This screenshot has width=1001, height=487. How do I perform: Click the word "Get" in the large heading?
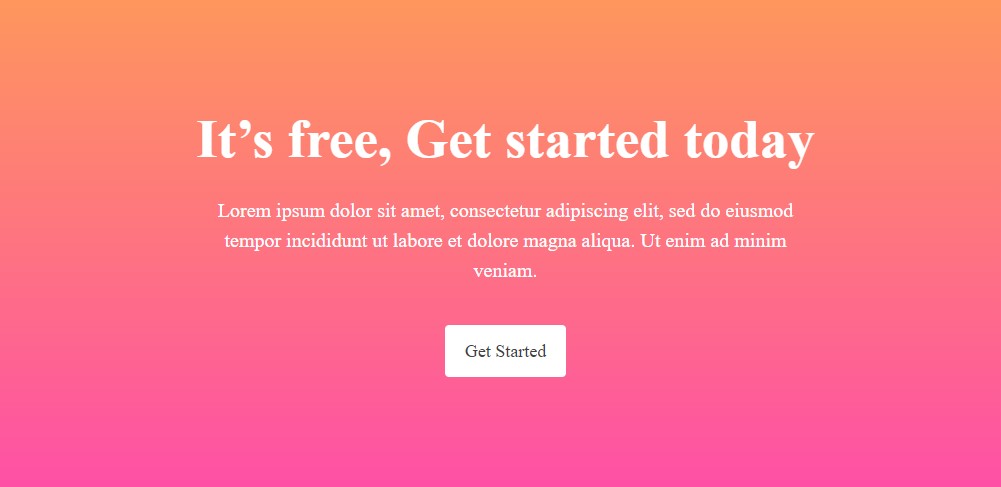click(448, 139)
